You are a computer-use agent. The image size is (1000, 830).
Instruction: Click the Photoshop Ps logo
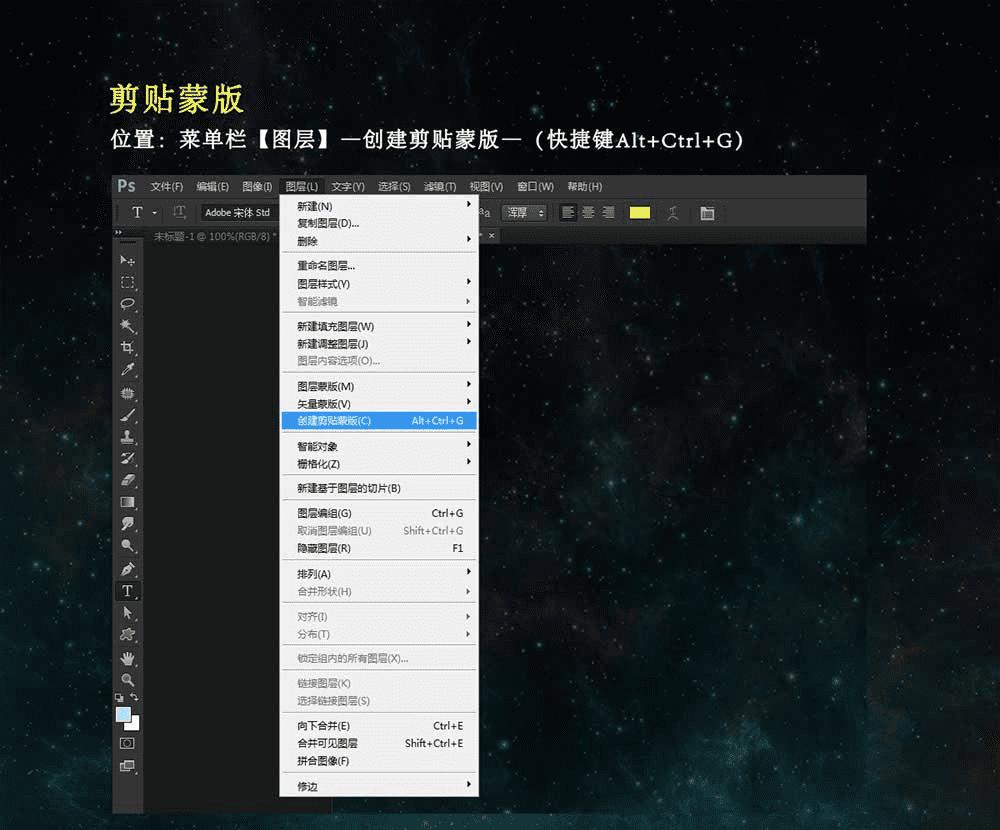click(x=126, y=186)
